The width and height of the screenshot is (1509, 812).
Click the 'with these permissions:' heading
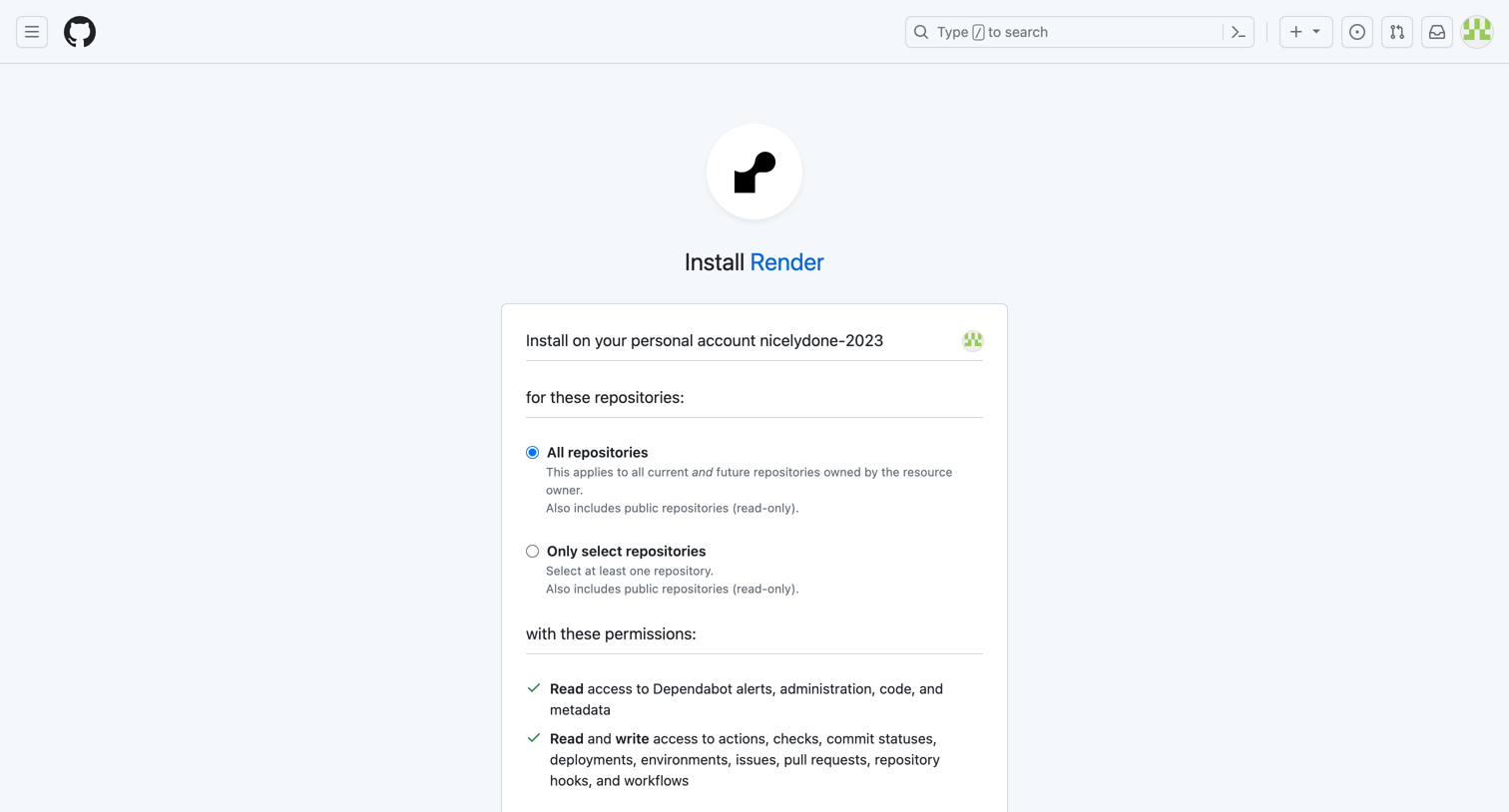[x=611, y=633]
